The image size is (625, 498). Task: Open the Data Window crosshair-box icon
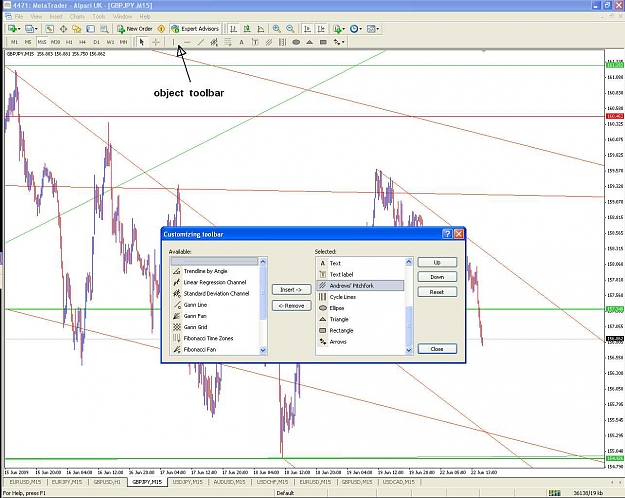(63, 29)
